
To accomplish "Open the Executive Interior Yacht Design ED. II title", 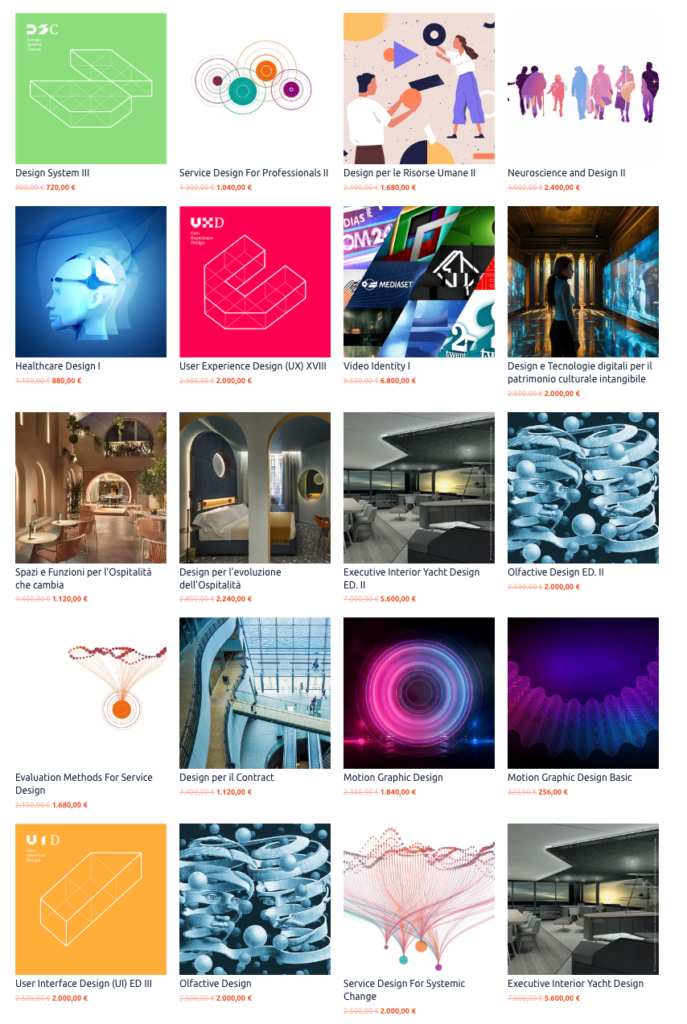I will click(x=411, y=578).
